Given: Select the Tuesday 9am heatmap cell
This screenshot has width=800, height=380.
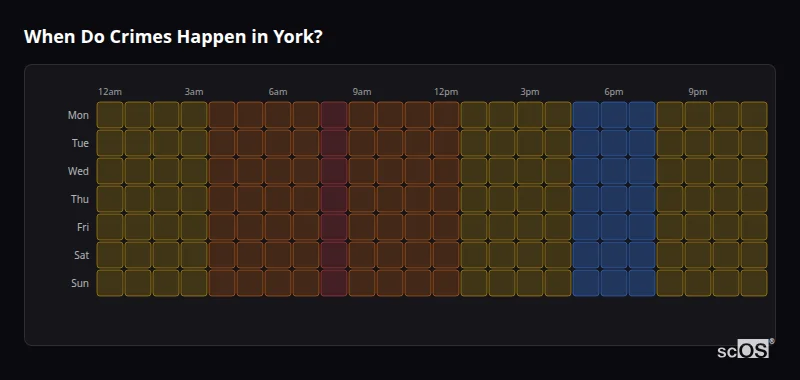Looking at the screenshot, I should pyautogui.click(x=362, y=143).
